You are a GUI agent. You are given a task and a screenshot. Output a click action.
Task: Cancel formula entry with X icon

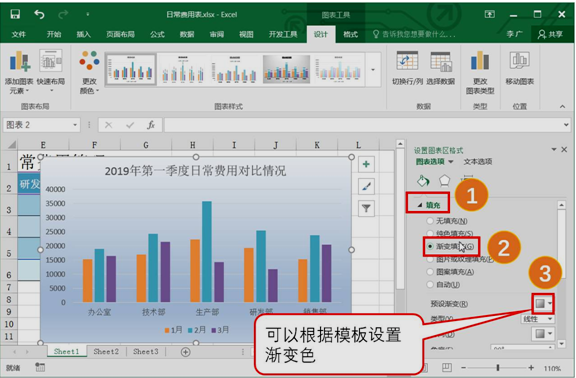(108, 125)
